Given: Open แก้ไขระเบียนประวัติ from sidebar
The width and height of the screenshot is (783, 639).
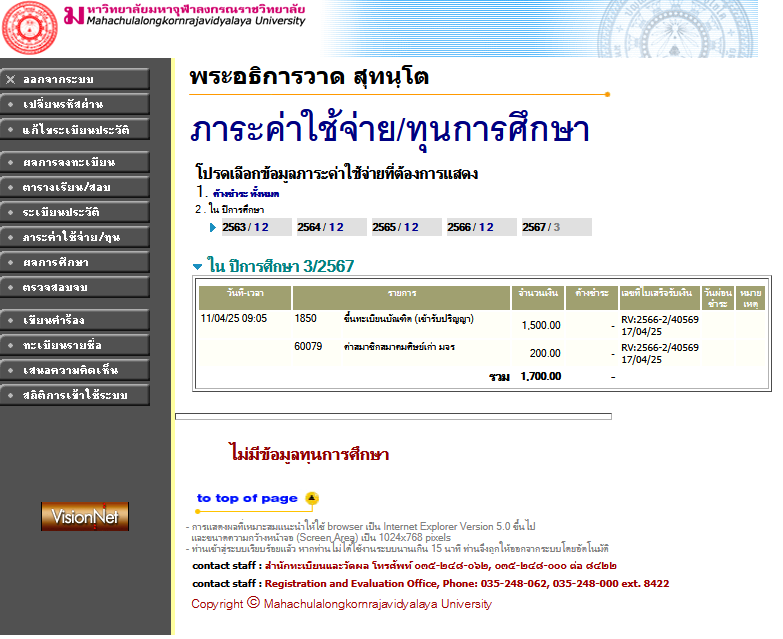Looking at the screenshot, I should click(x=75, y=129).
